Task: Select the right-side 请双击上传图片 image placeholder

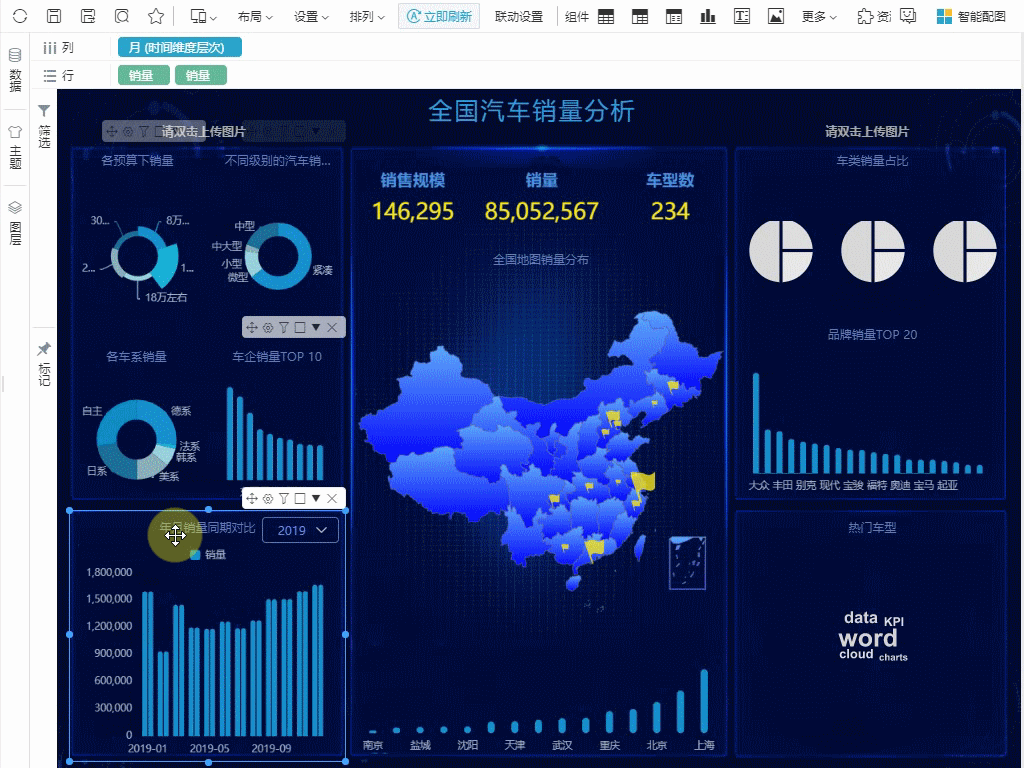Action: point(867,132)
